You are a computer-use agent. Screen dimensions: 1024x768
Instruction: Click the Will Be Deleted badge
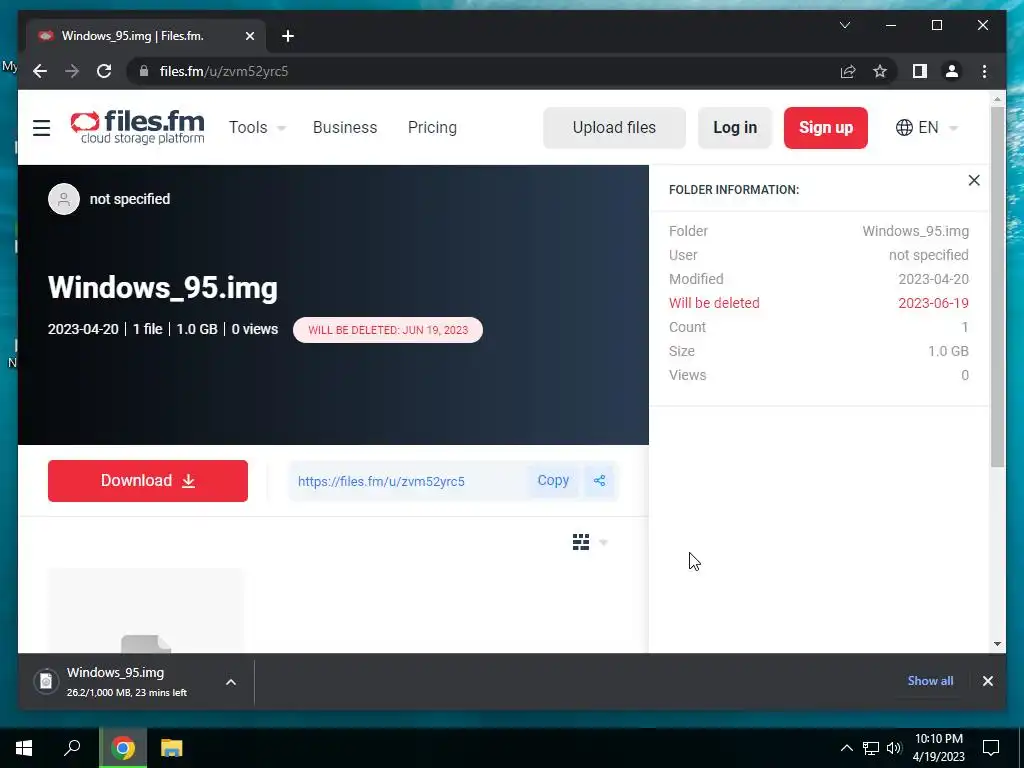(x=388, y=330)
